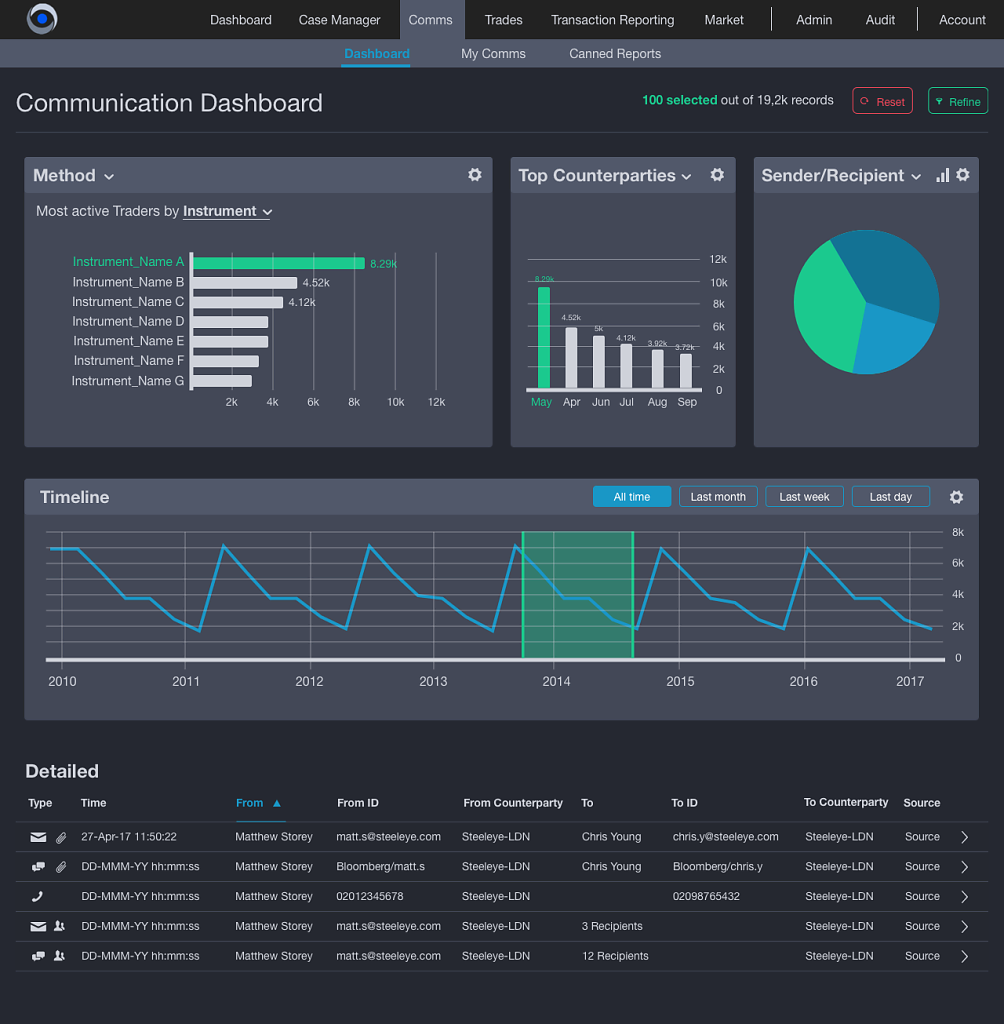Open details arrow for Bloomberg/matt.s row

[x=965, y=867]
